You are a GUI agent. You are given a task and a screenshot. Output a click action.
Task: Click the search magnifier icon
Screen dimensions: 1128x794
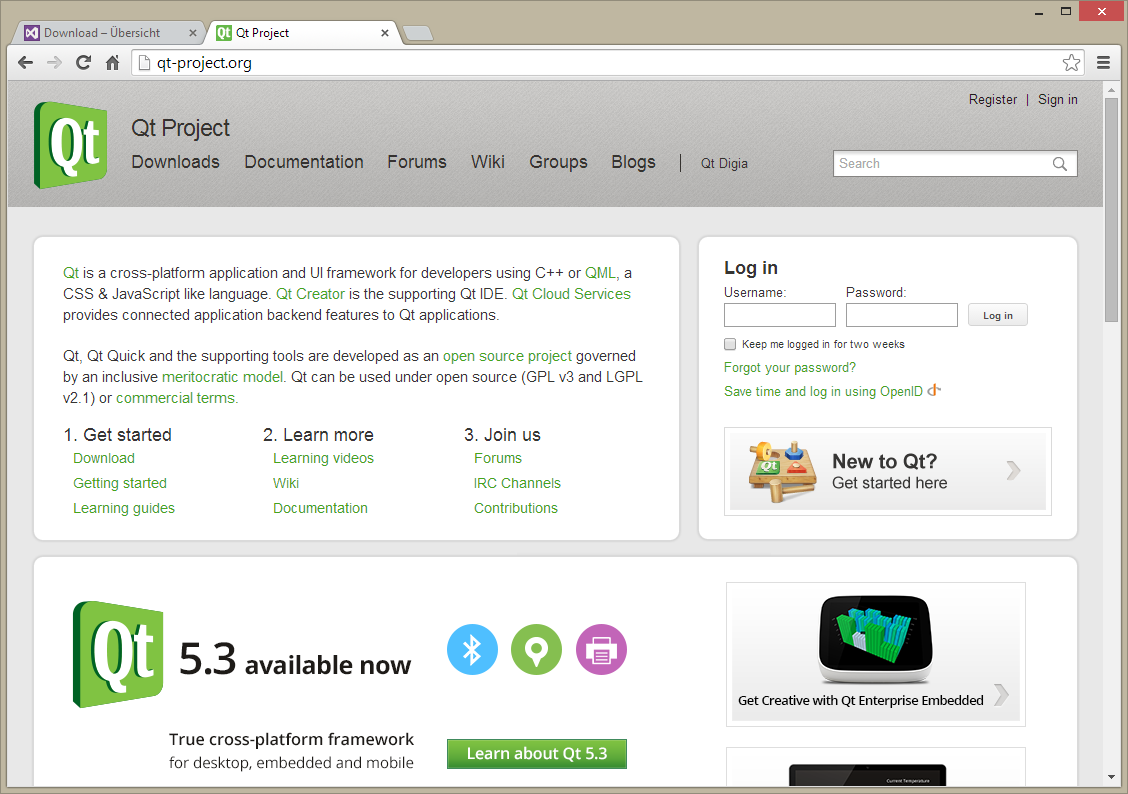tap(1060, 163)
